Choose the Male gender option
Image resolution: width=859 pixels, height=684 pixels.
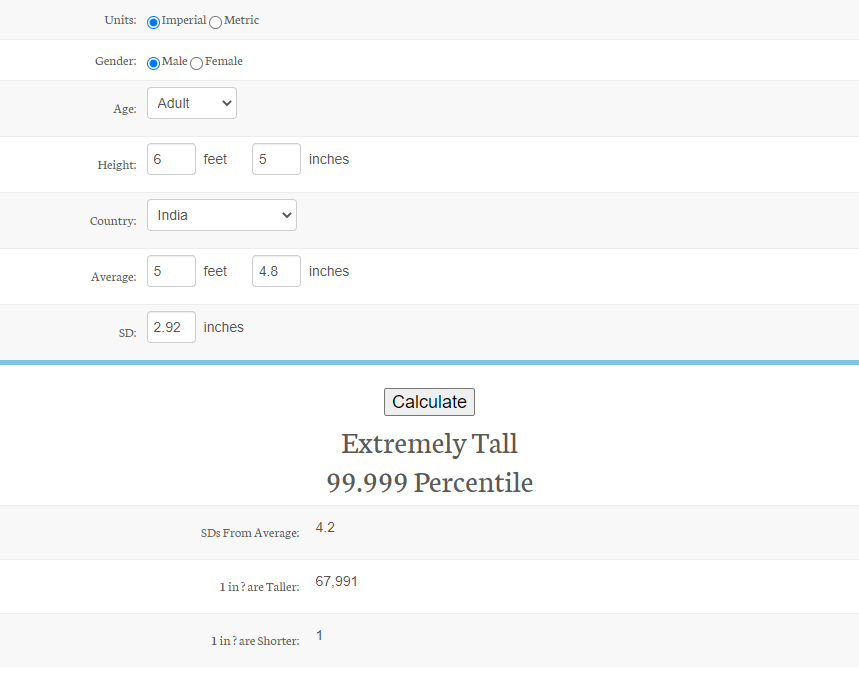tap(153, 63)
